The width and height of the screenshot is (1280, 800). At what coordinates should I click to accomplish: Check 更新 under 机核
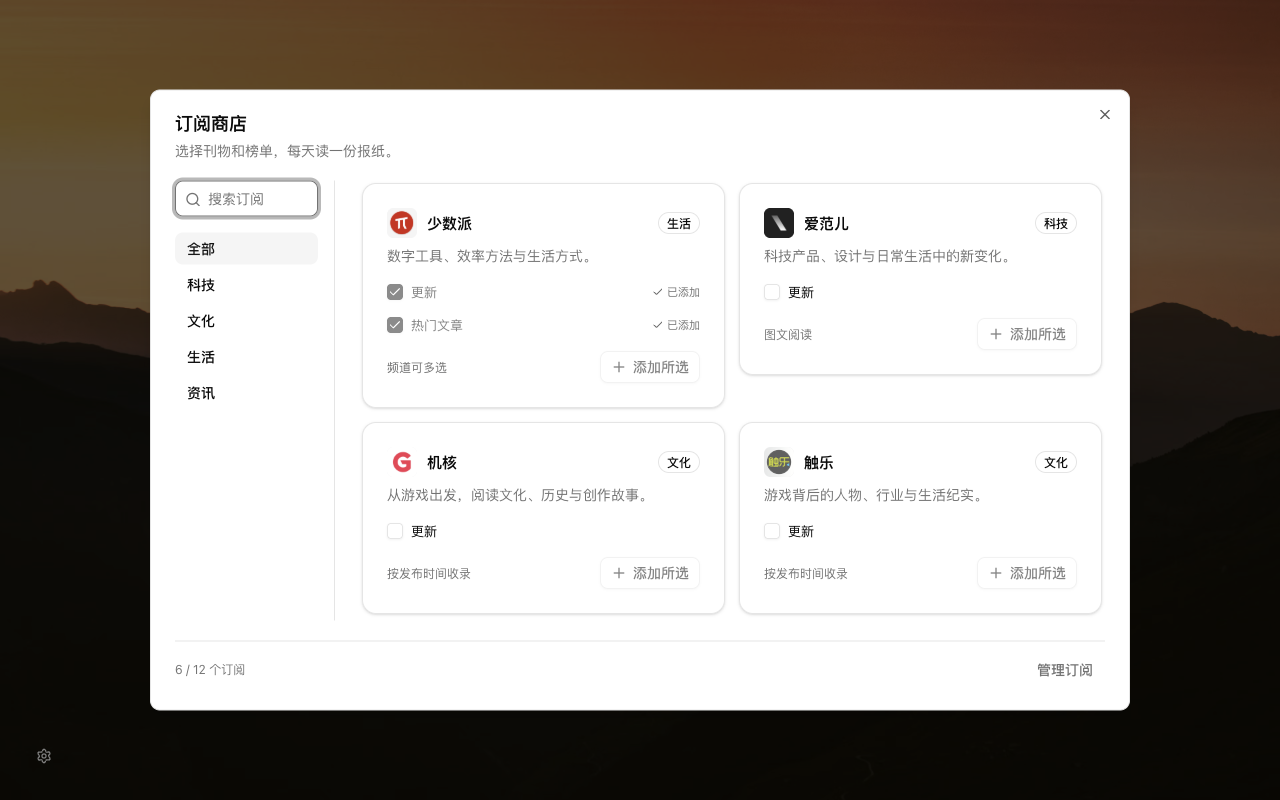395,531
